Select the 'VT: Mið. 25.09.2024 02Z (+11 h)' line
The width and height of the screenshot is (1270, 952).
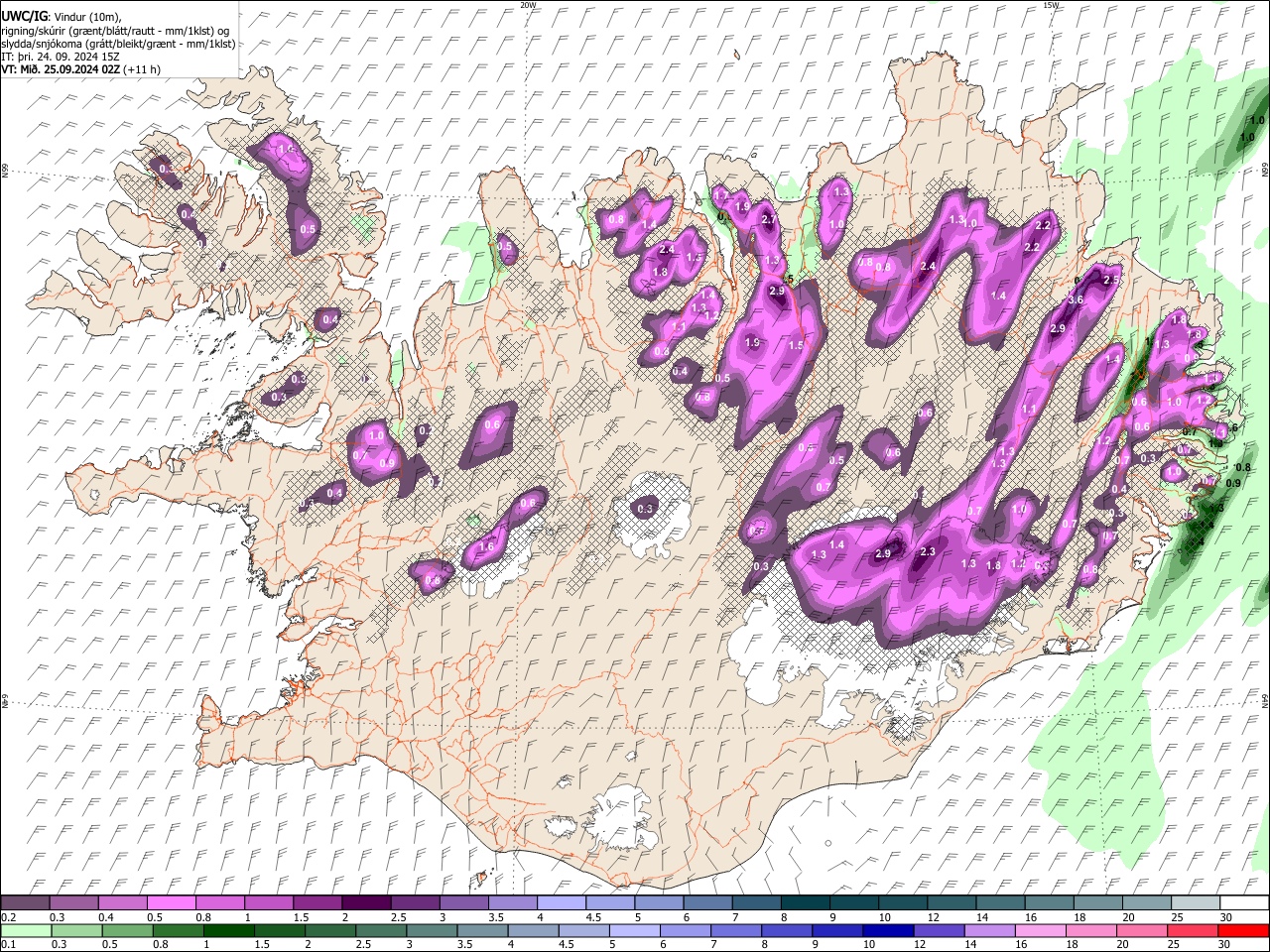[80, 69]
